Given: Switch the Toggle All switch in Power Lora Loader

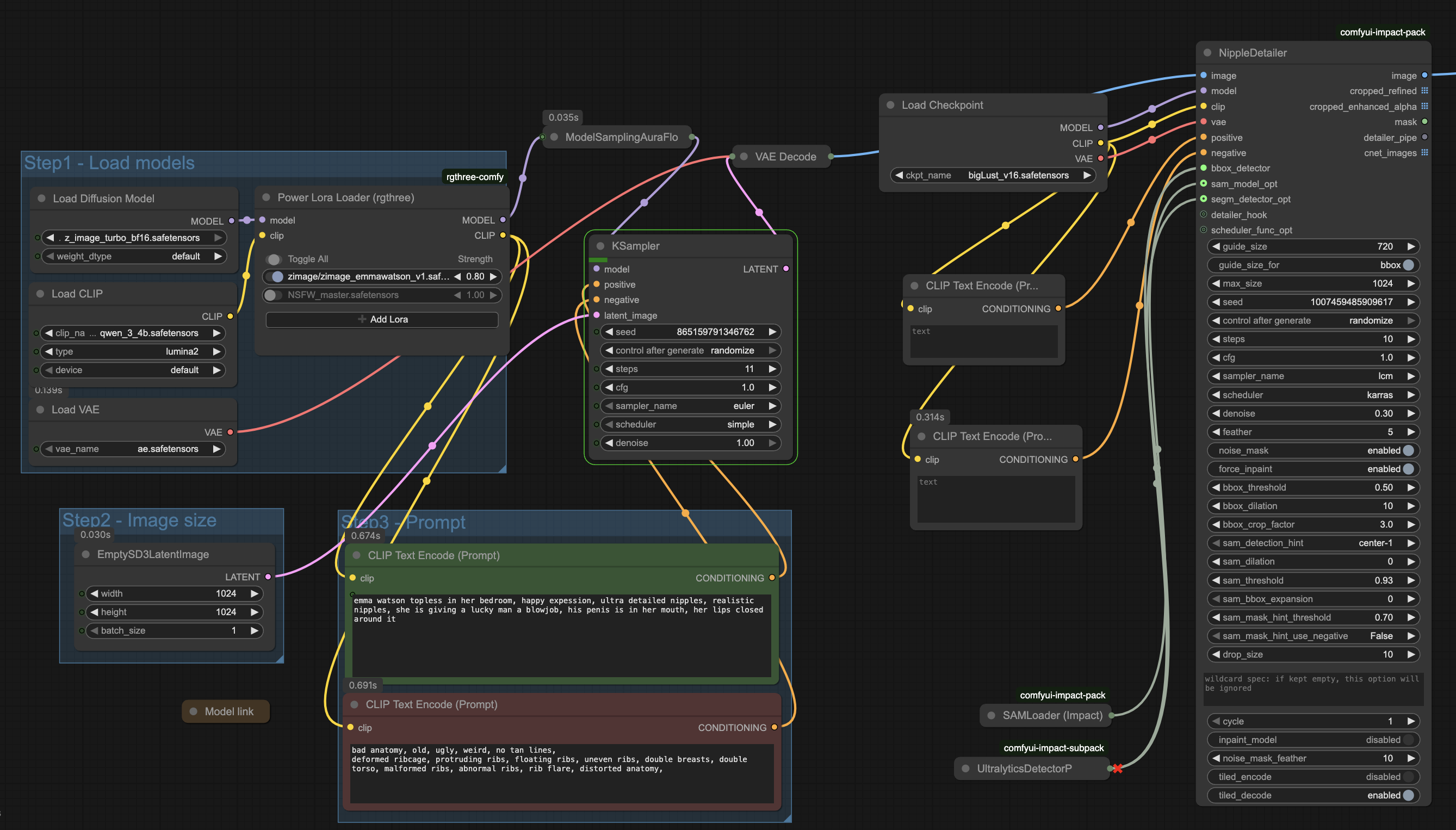Looking at the screenshot, I should (x=274, y=259).
